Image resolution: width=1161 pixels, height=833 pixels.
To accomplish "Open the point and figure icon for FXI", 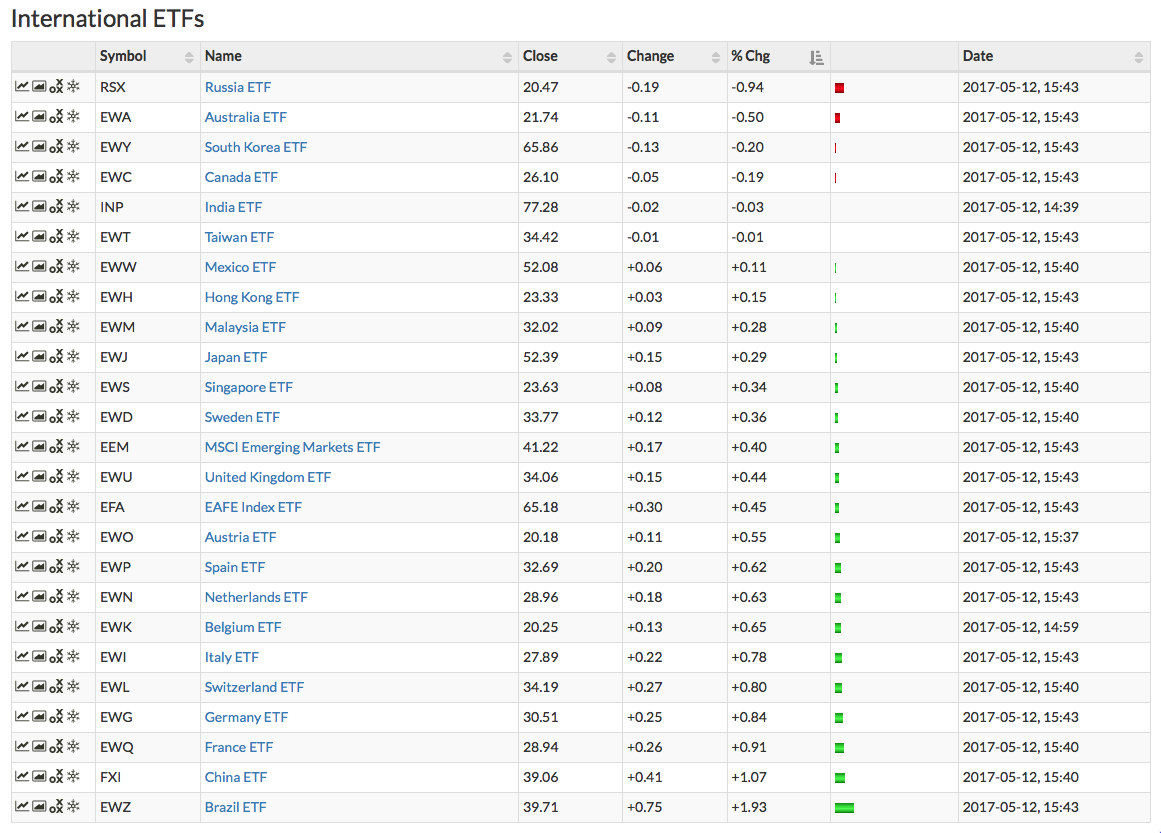I will point(56,777).
